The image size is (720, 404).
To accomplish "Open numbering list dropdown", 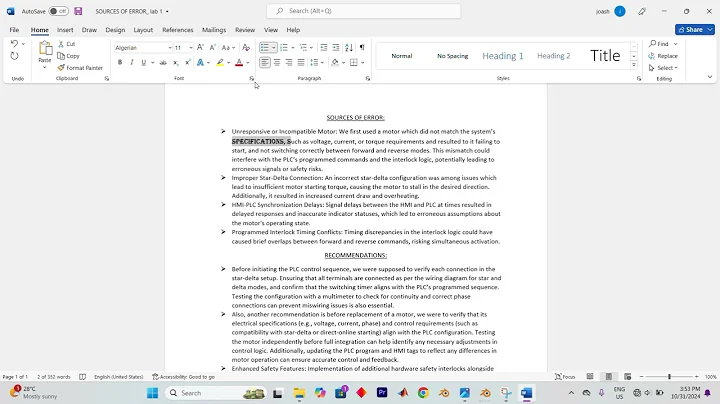I will pyautogui.click(x=292, y=48).
